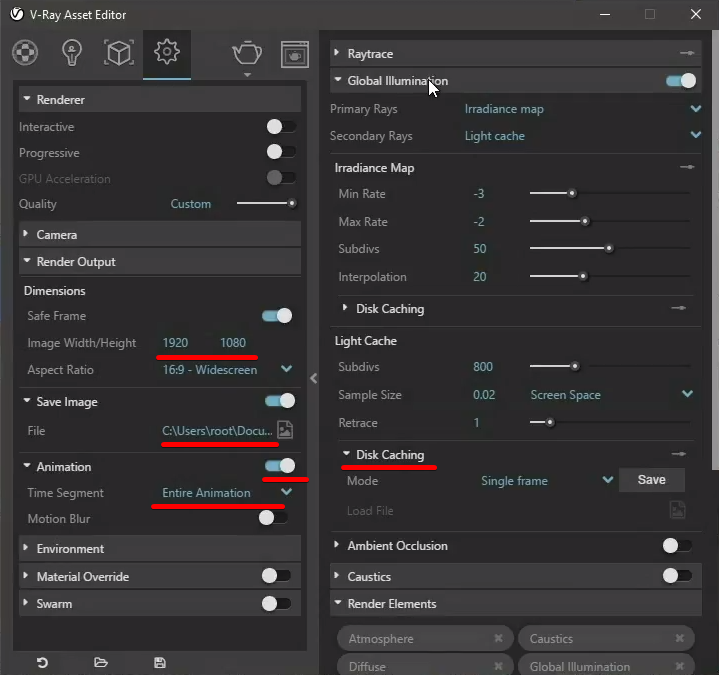Enable the Ambient Occlusion toggle
719x675 pixels.
677,546
